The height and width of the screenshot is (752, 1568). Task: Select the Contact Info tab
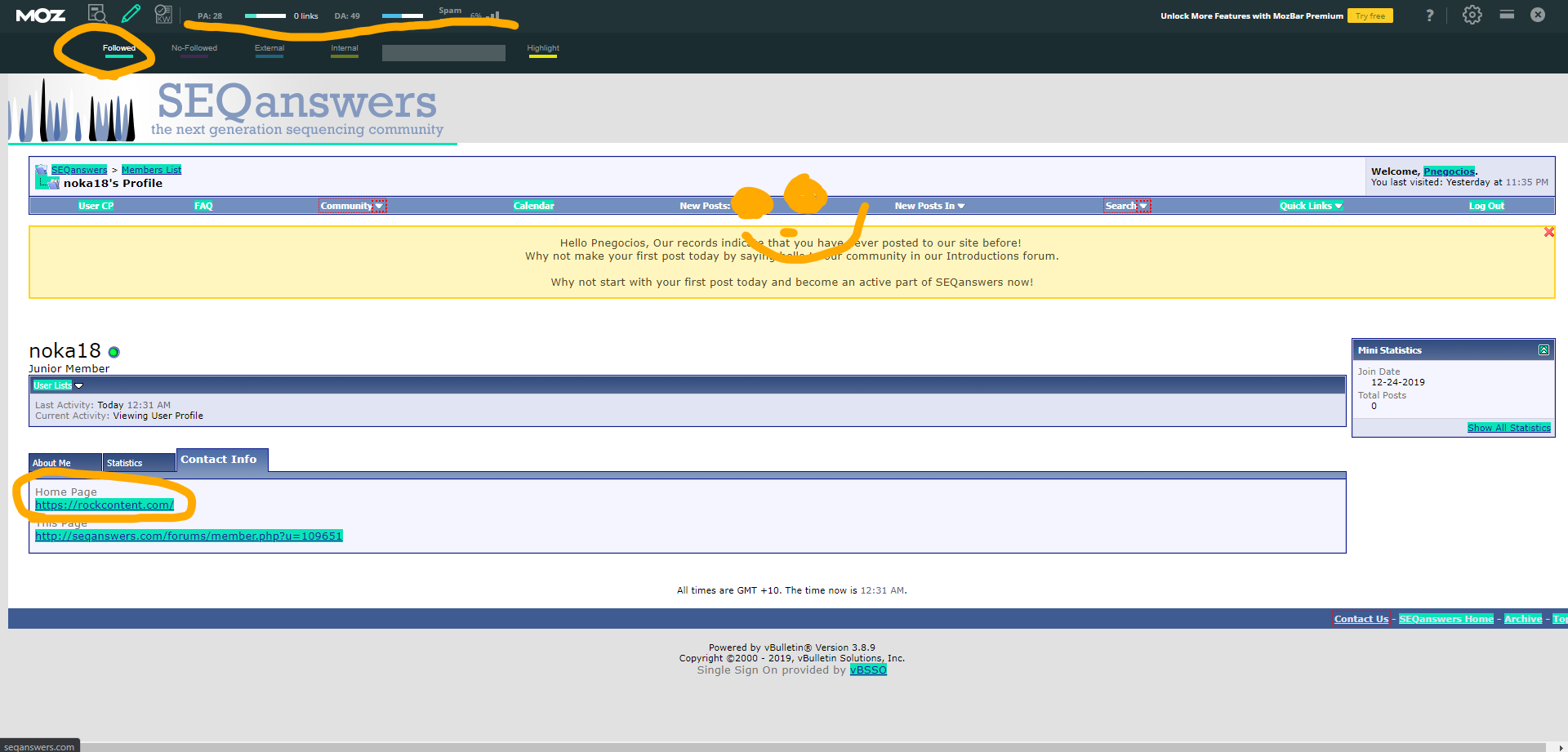point(222,460)
